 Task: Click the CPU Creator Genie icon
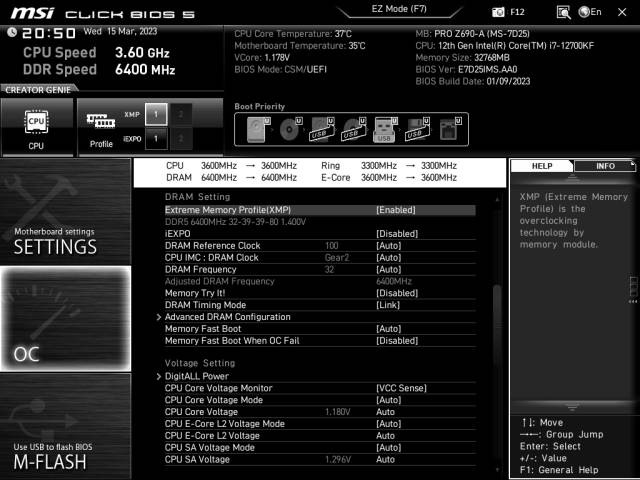[36, 127]
